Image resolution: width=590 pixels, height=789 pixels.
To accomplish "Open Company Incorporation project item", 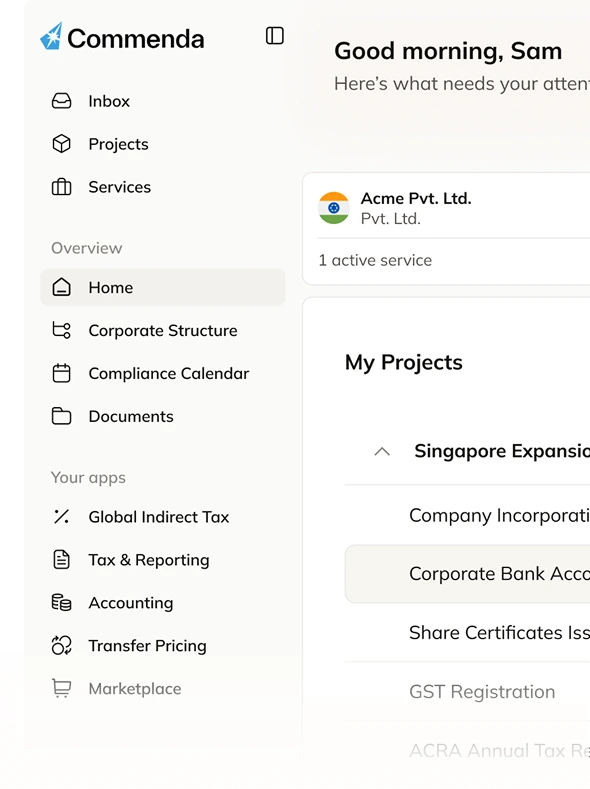I will click(x=467, y=515).
